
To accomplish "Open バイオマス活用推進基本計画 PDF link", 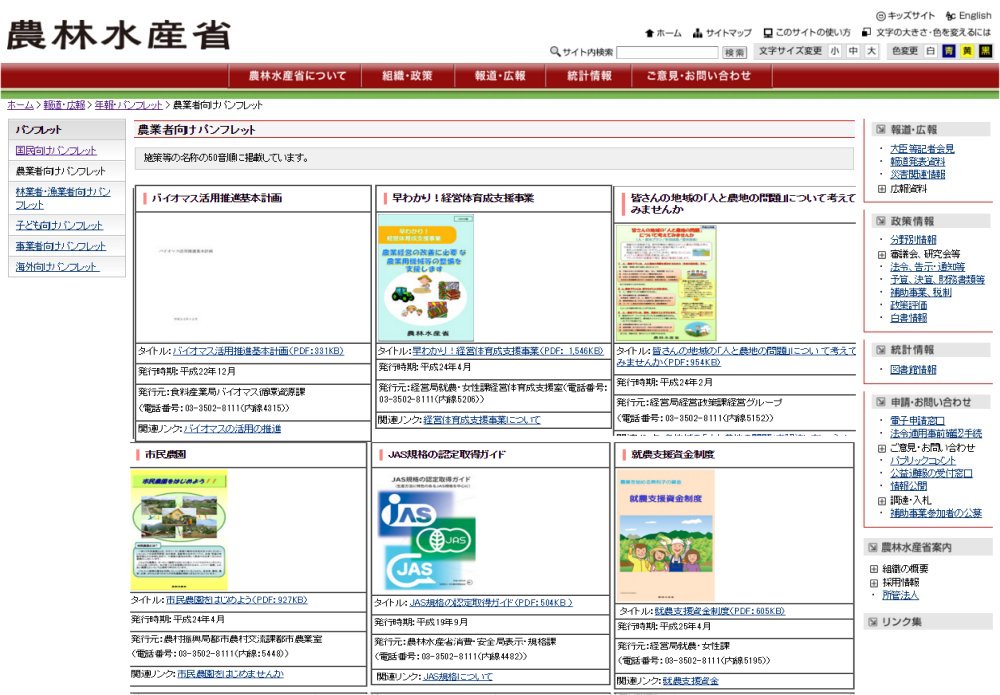I will tap(258, 351).
